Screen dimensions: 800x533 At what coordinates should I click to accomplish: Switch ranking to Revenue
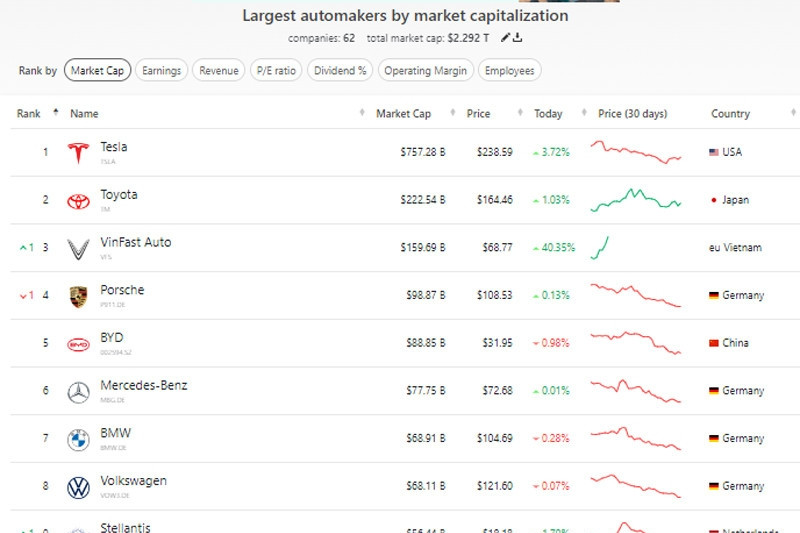(218, 70)
